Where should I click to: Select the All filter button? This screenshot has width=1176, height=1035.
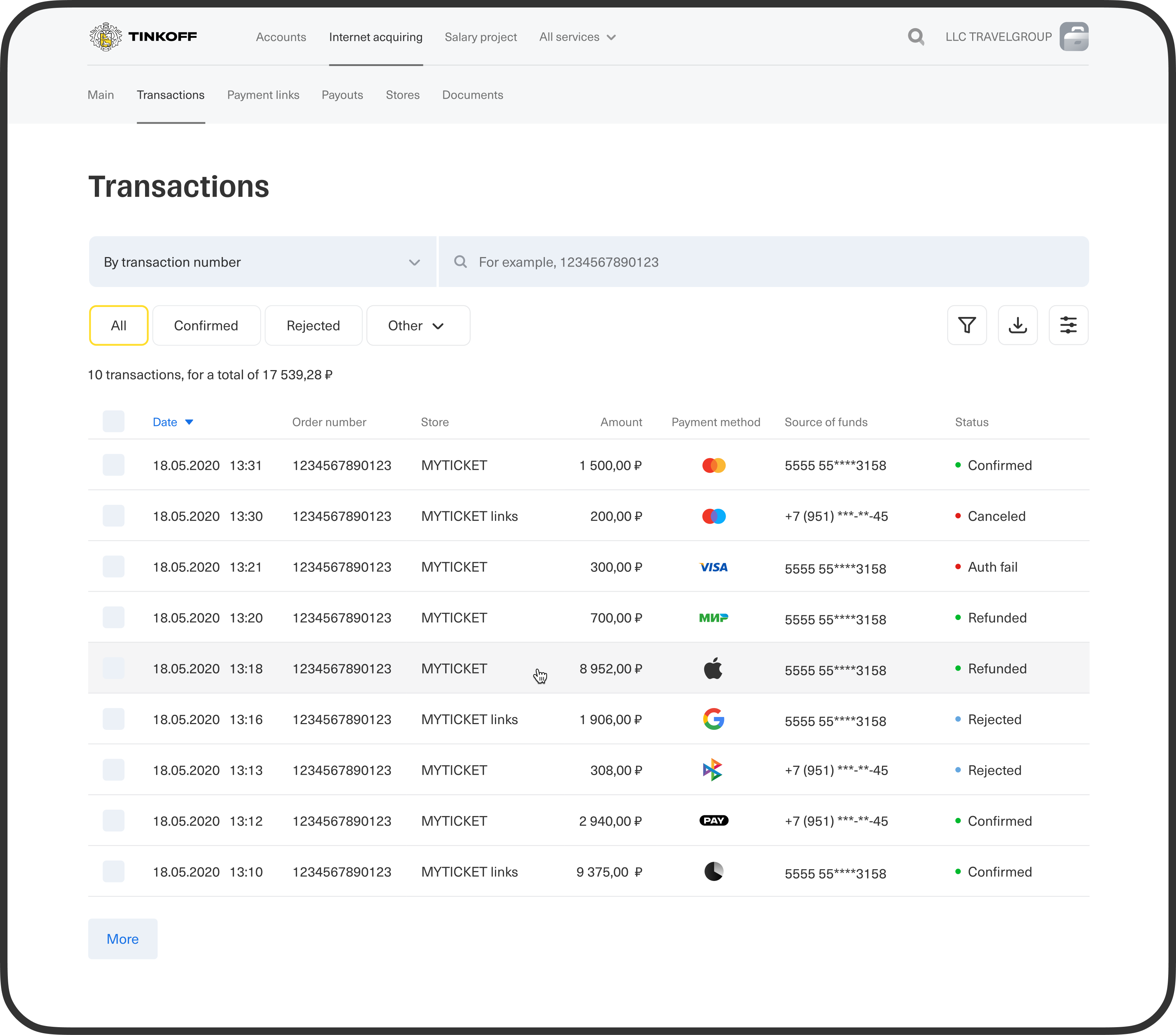tap(119, 326)
